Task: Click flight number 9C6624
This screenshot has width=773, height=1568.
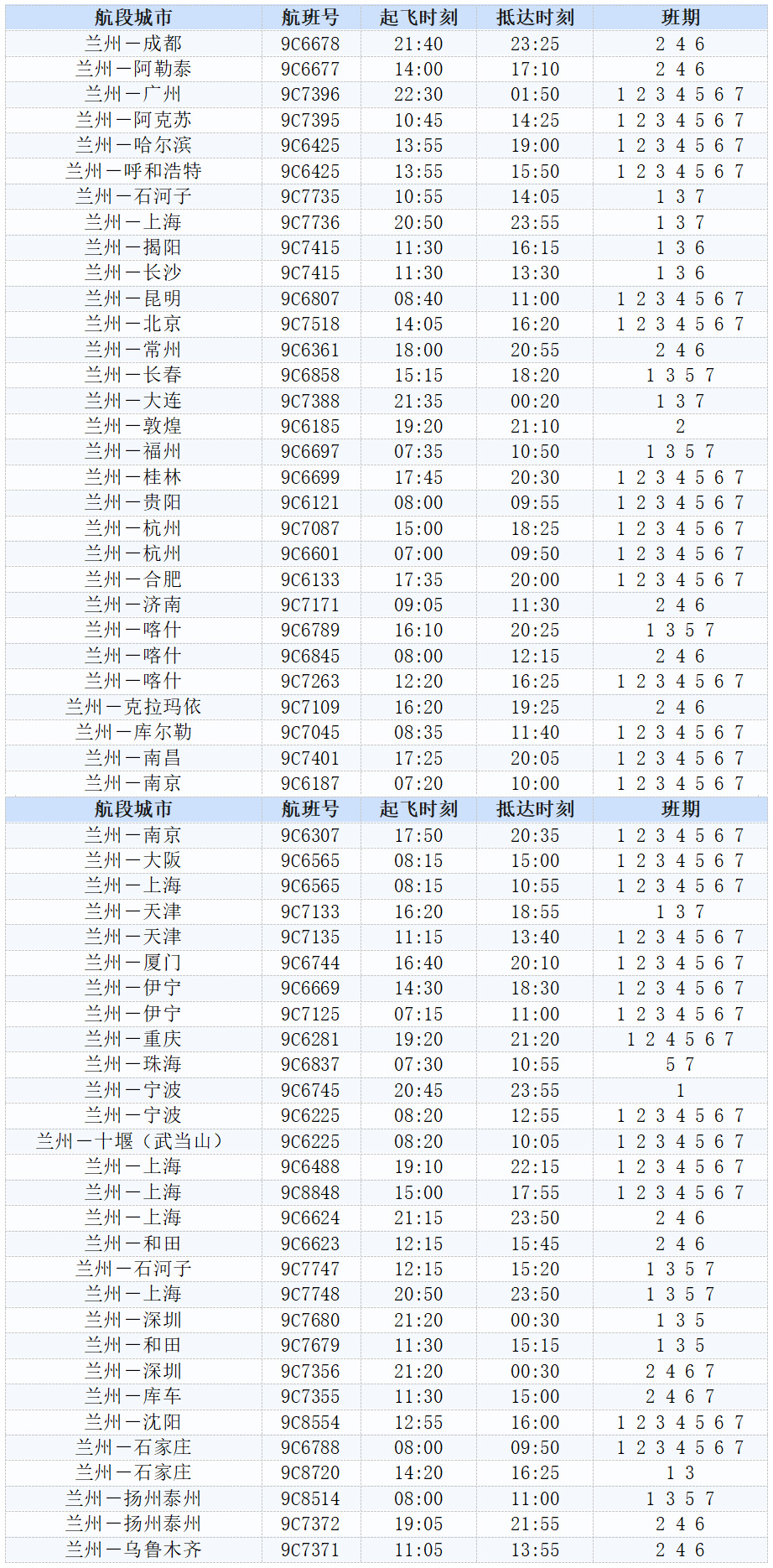Action: click(310, 1218)
